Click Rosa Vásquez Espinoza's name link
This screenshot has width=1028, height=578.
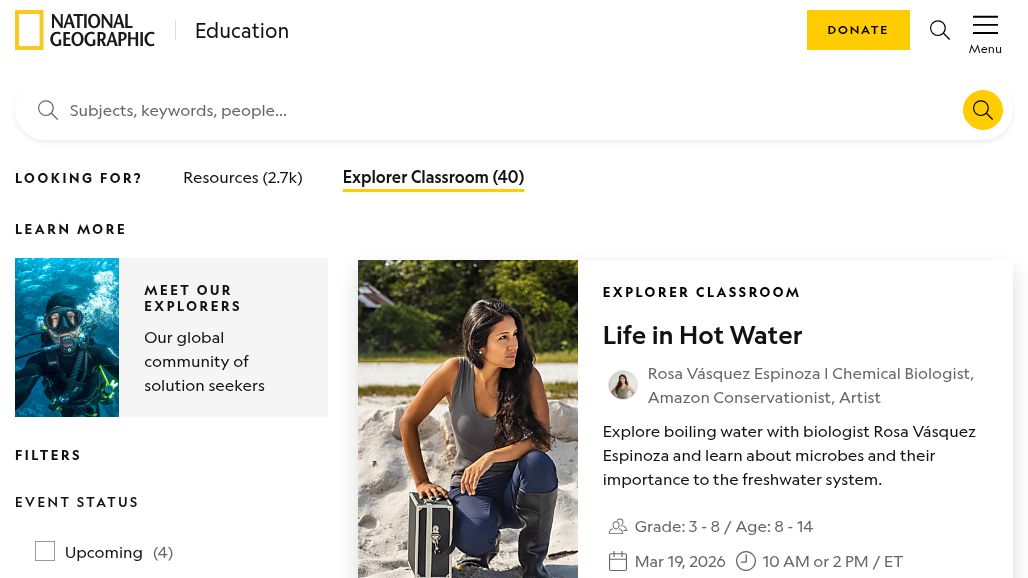[733, 373]
